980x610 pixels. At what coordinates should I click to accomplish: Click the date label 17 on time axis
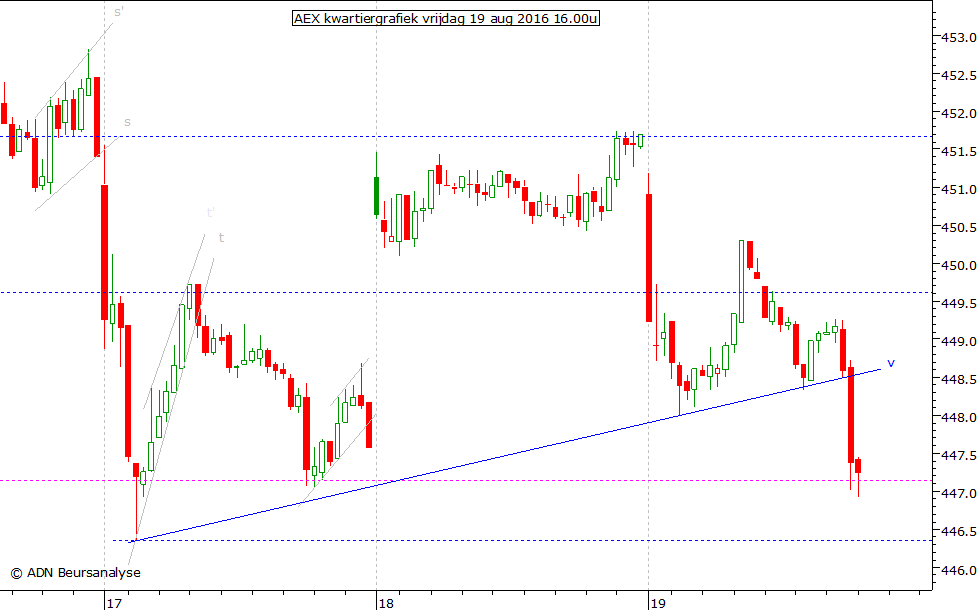(x=113, y=603)
